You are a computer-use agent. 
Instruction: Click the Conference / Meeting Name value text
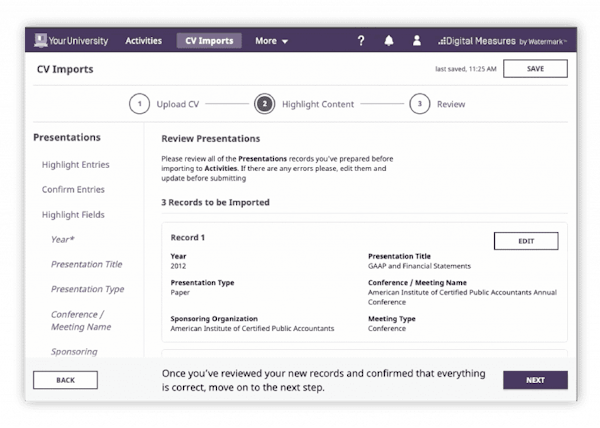click(462, 297)
